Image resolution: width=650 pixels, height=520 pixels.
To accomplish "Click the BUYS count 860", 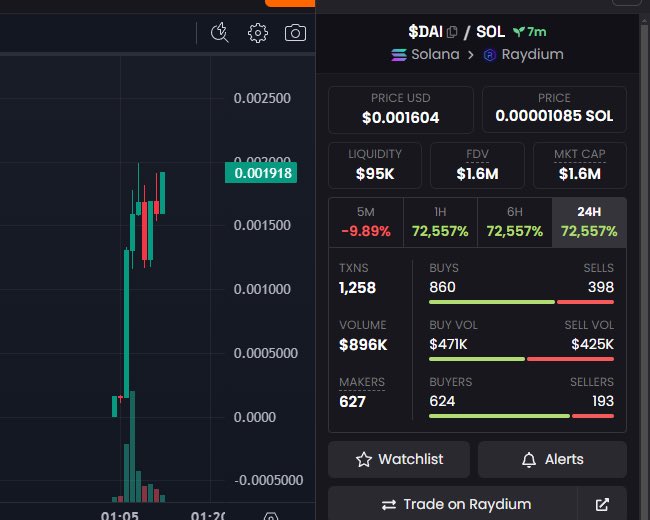I will (x=442, y=287).
